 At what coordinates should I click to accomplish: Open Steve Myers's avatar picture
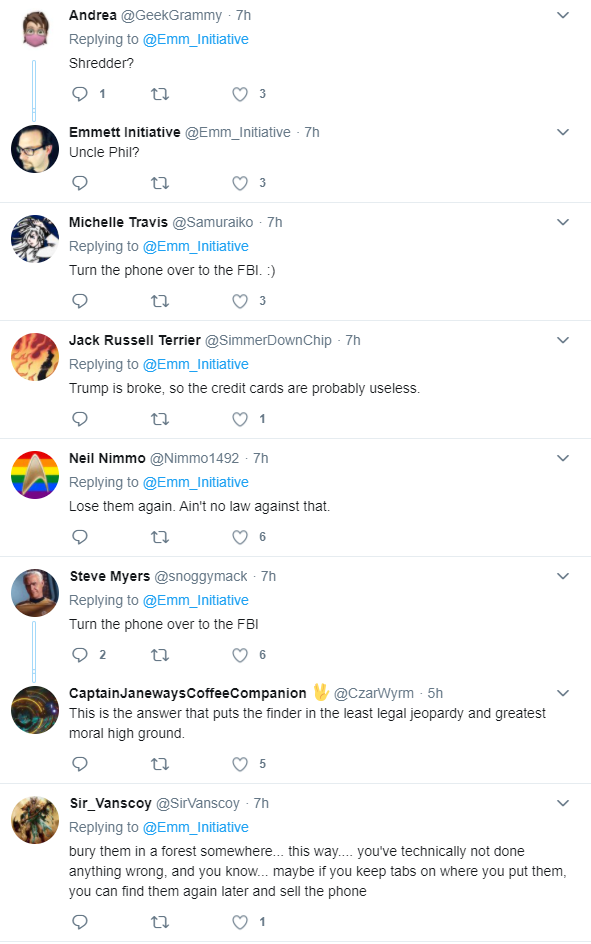[x=35, y=593]
